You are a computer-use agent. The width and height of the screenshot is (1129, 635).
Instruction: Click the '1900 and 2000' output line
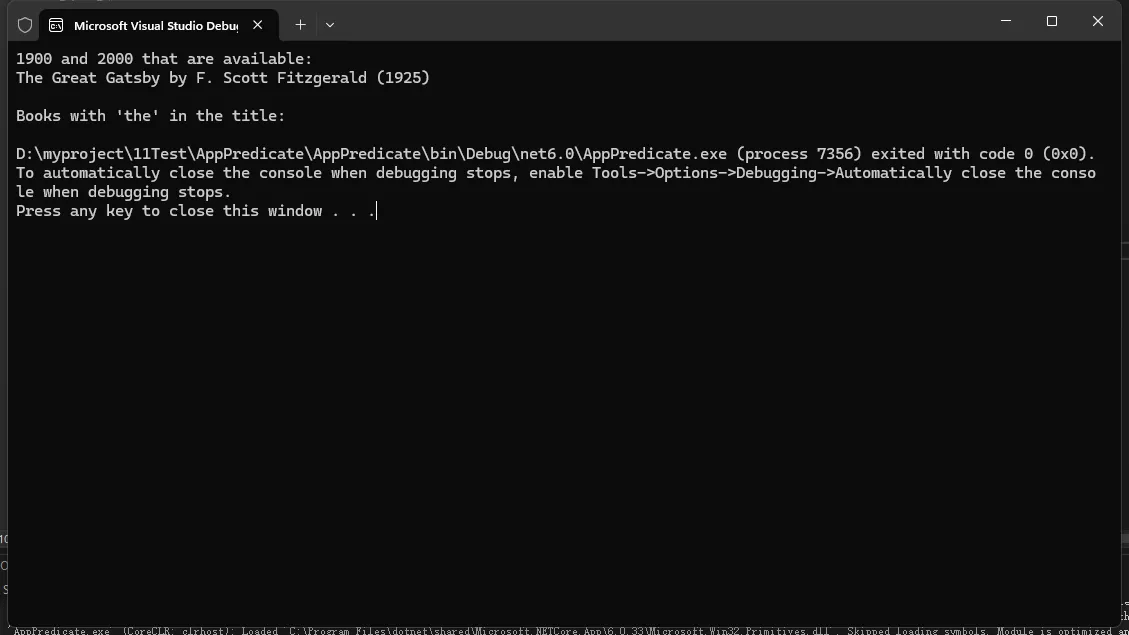(164, 59)
